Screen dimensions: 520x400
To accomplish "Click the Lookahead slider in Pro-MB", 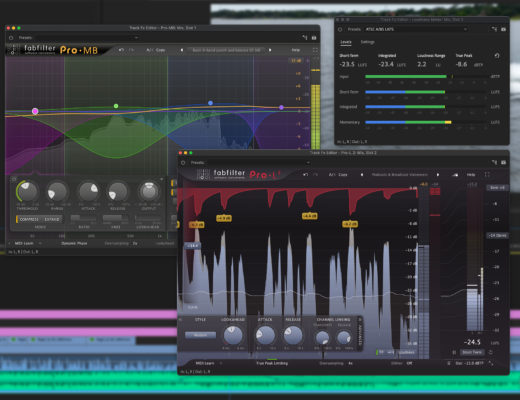I will coord(148,218).
